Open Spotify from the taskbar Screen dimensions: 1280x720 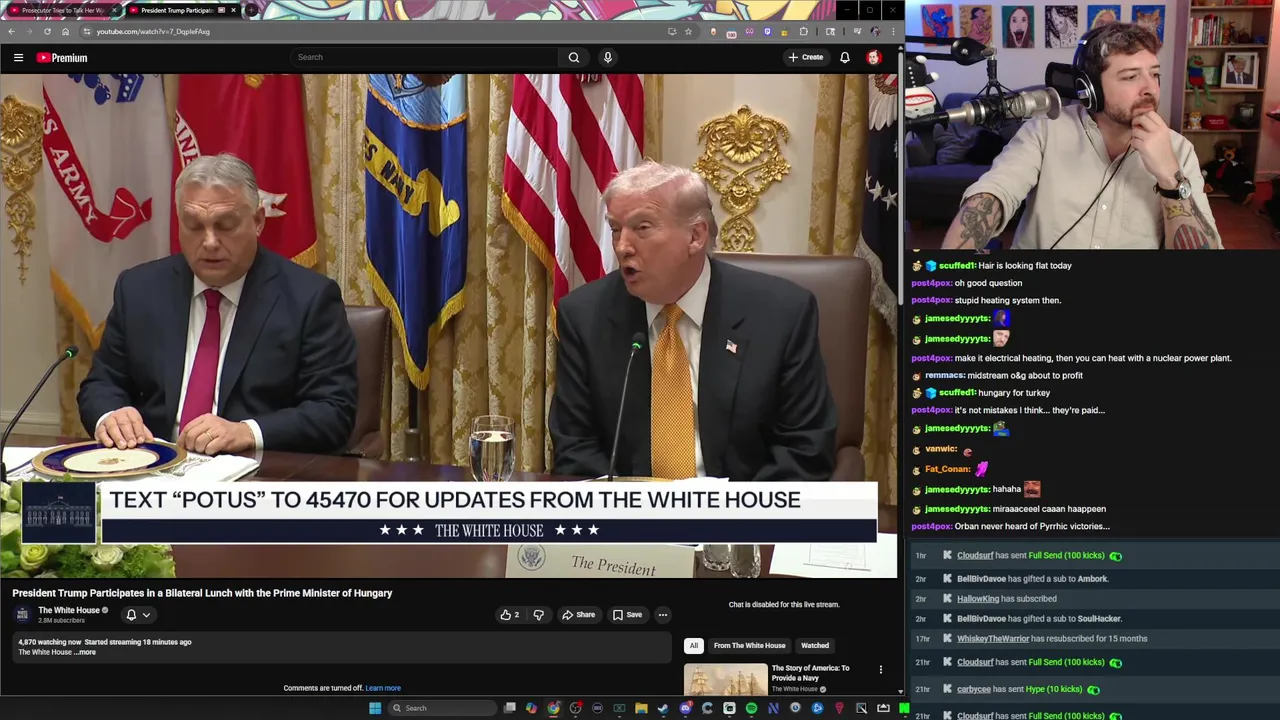751,708
